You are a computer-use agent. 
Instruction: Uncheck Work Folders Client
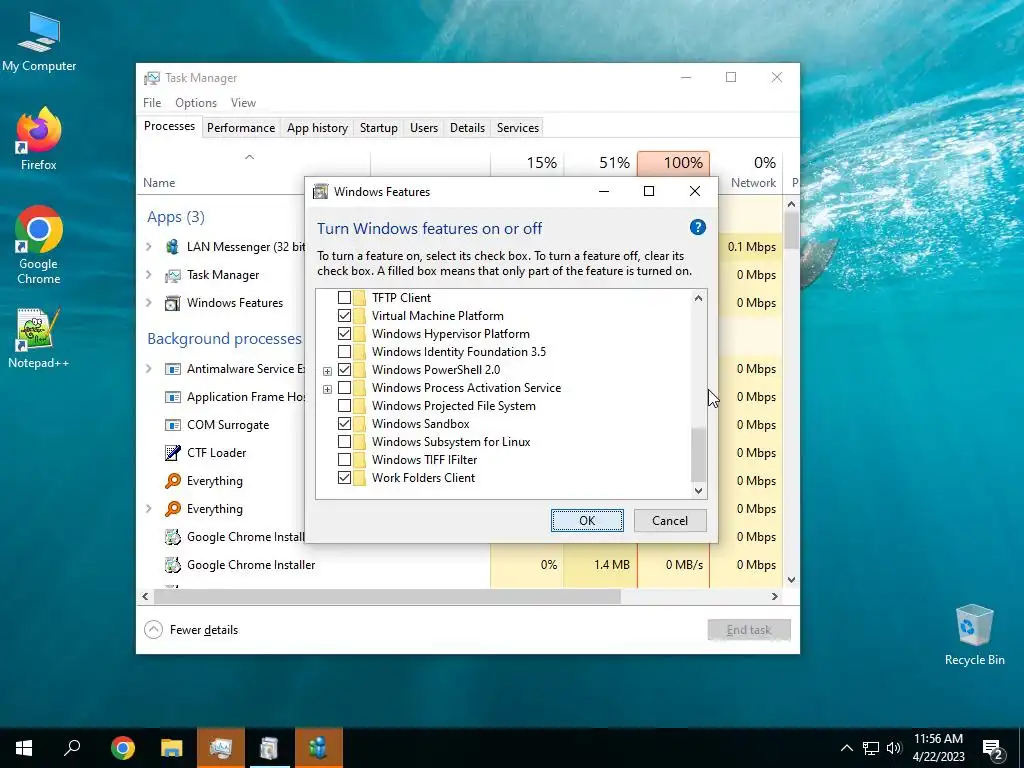click(x=344, y=478)
